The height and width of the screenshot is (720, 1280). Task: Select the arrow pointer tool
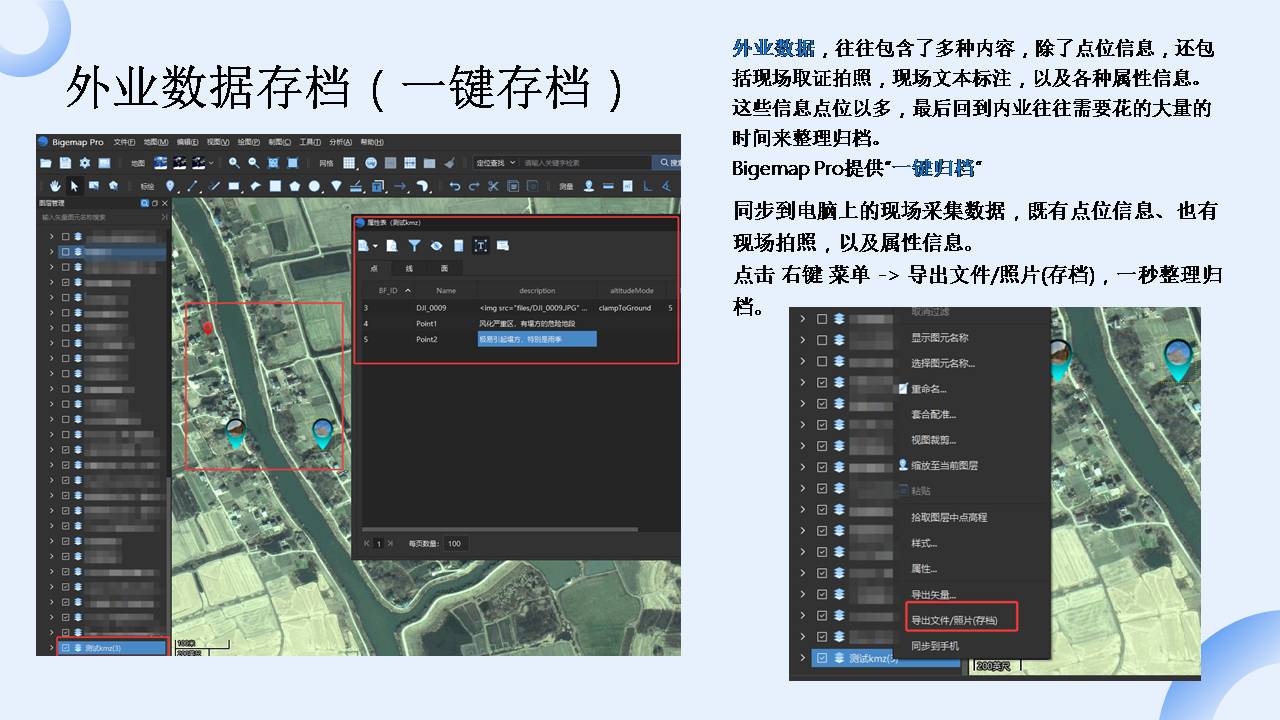coord(75,185)
